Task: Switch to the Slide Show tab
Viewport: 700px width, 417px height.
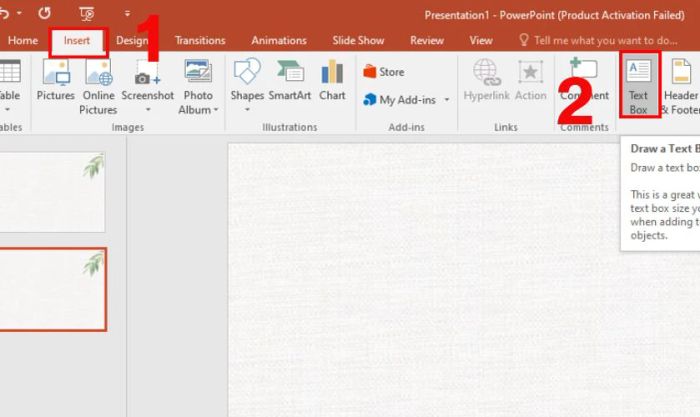Action: 358,41
